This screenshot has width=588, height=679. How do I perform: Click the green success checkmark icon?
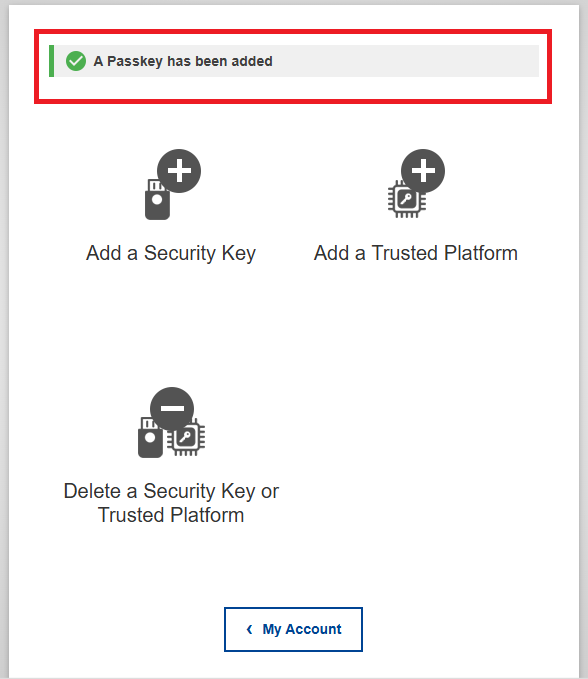[x=76, y=61]
